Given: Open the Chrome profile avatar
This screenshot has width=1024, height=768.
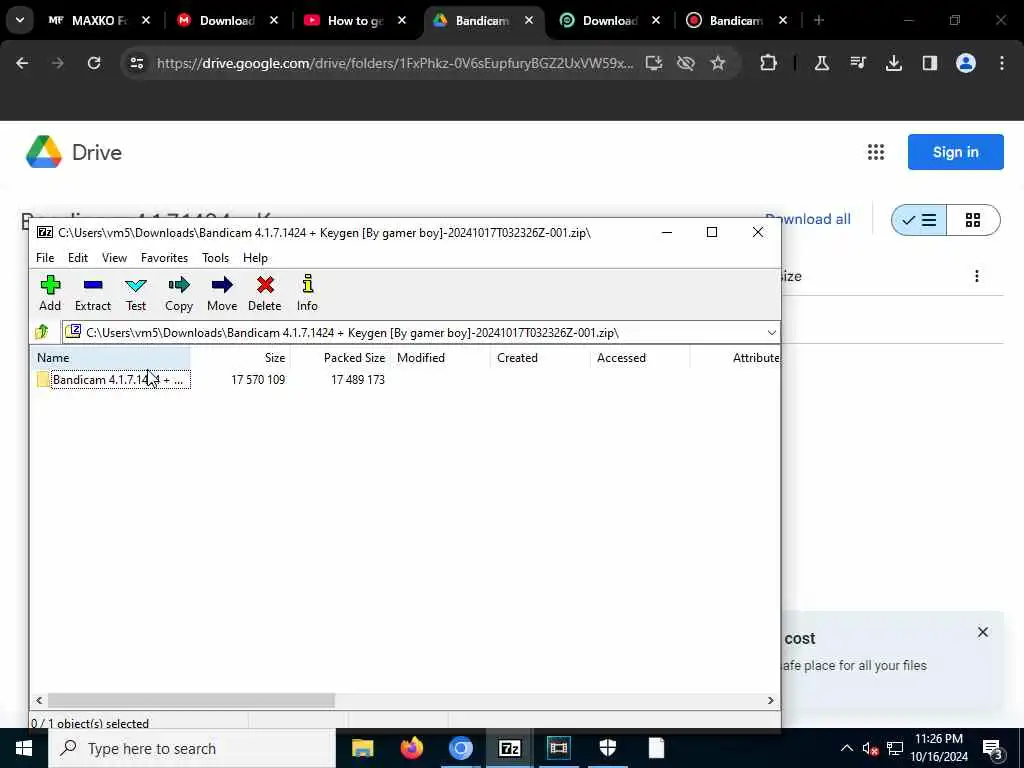Looking at the screenshot, I should tap(966, 63).
